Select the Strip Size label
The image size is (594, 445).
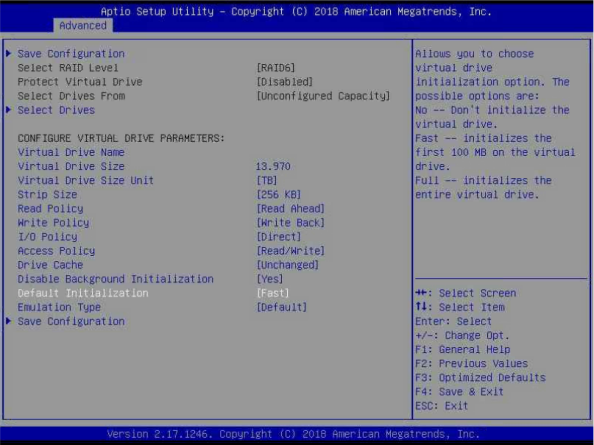tap(47, 194)
